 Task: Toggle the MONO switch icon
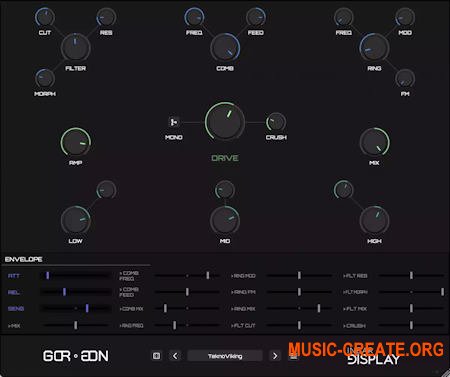point(174,122)
